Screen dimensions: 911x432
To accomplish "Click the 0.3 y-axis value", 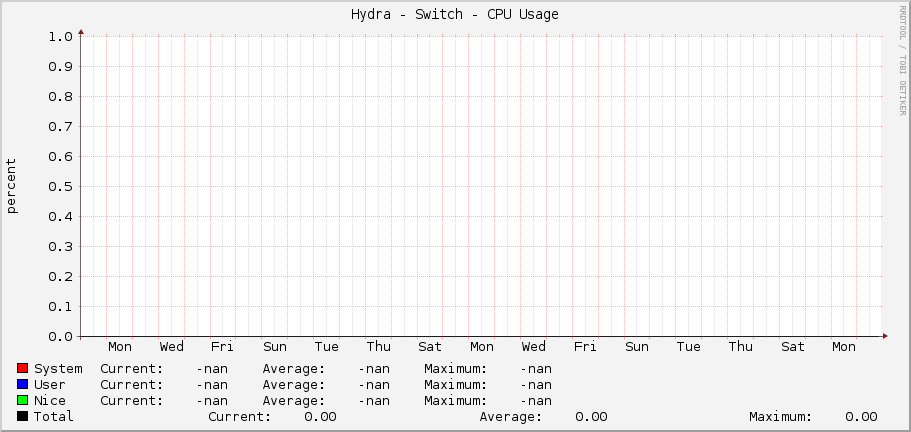I will pyautogui.click(x=60, y=247).
